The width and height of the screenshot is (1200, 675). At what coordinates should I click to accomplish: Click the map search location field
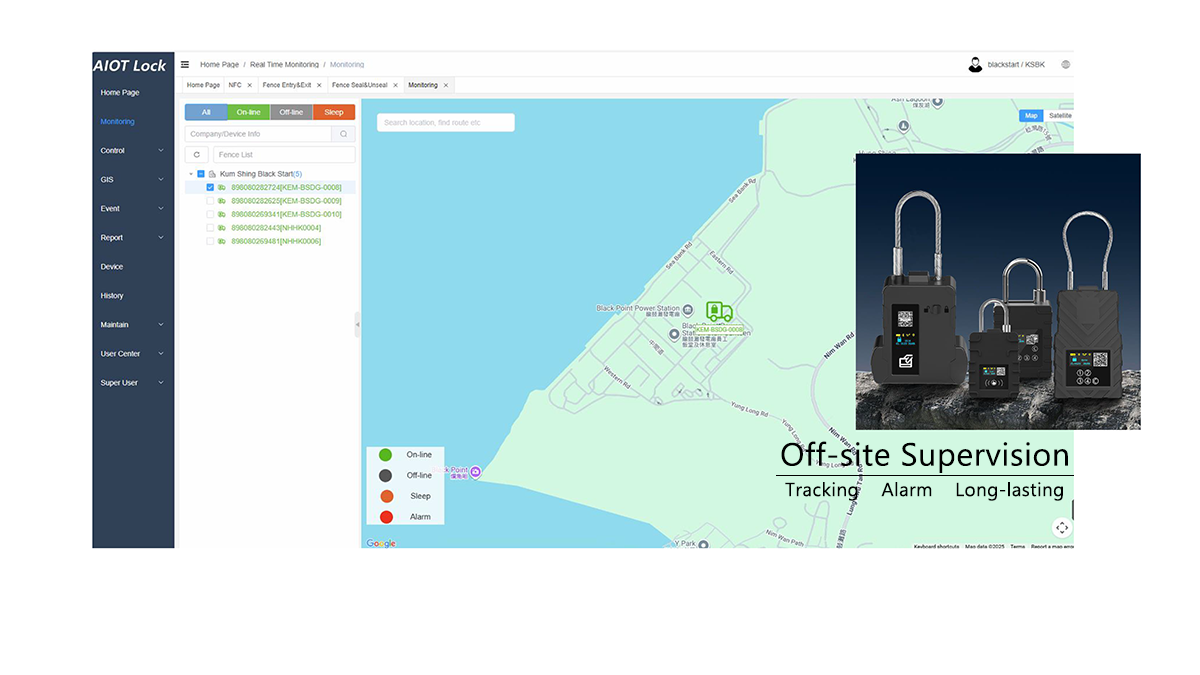[x=445, y=123]
